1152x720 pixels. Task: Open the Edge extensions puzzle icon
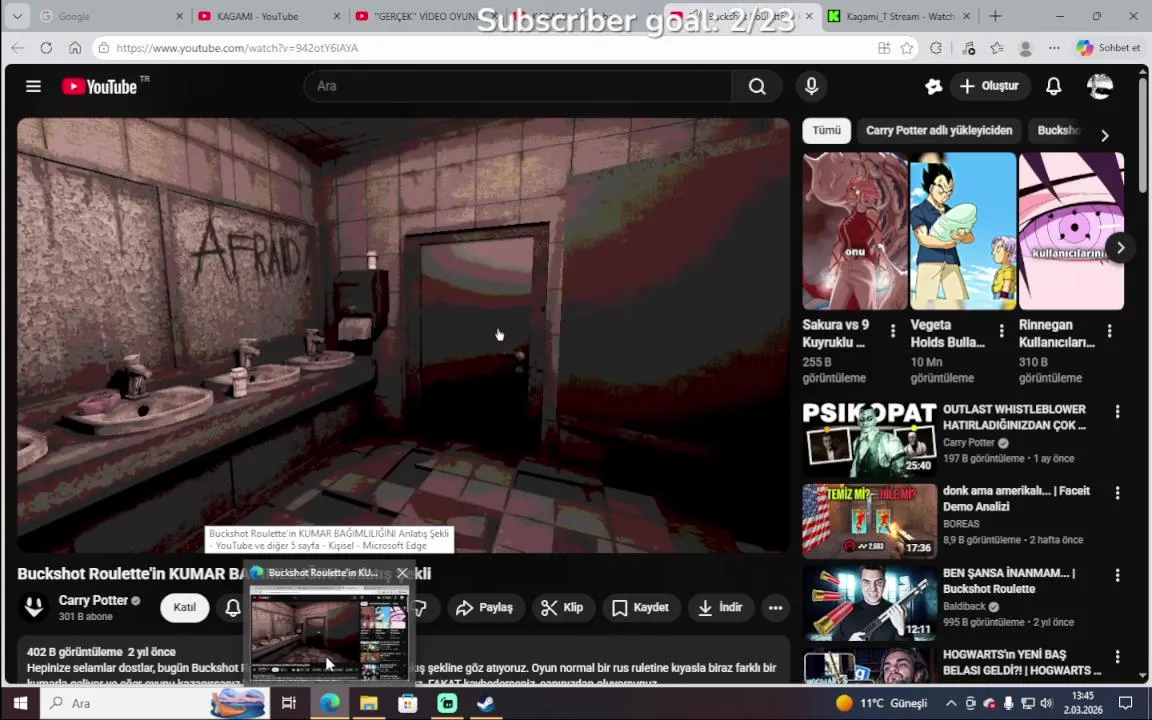(x=935, y=48)
